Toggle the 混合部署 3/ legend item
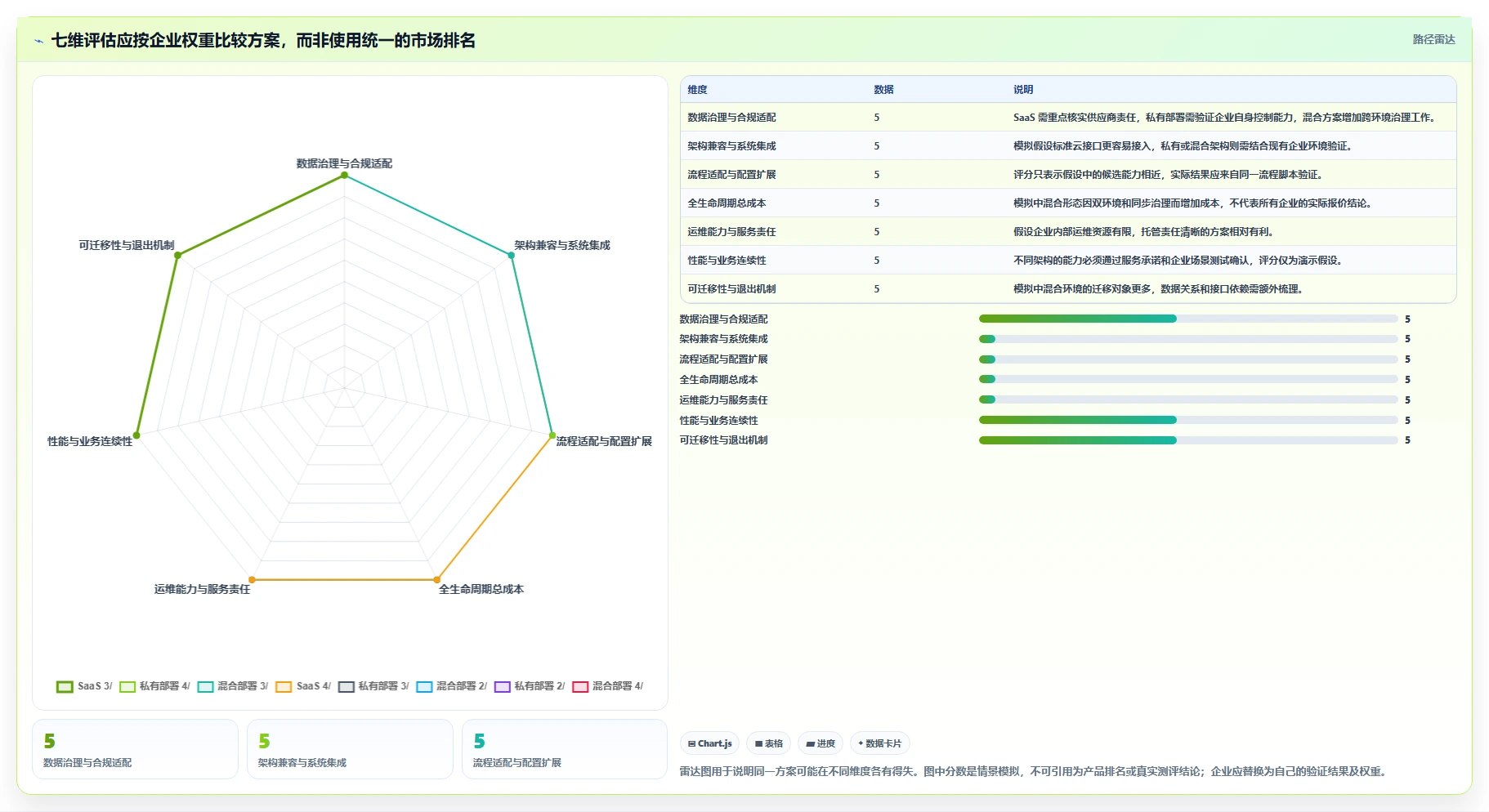 tap(233, 686)
